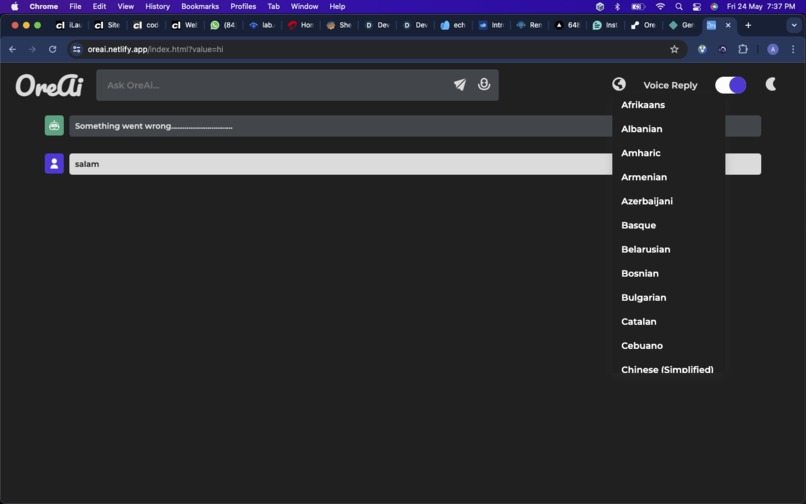This screenshot has width=806, height=504.
Task: Click the battery status icon
Action: pyautogui.click(x=638, y=7)
